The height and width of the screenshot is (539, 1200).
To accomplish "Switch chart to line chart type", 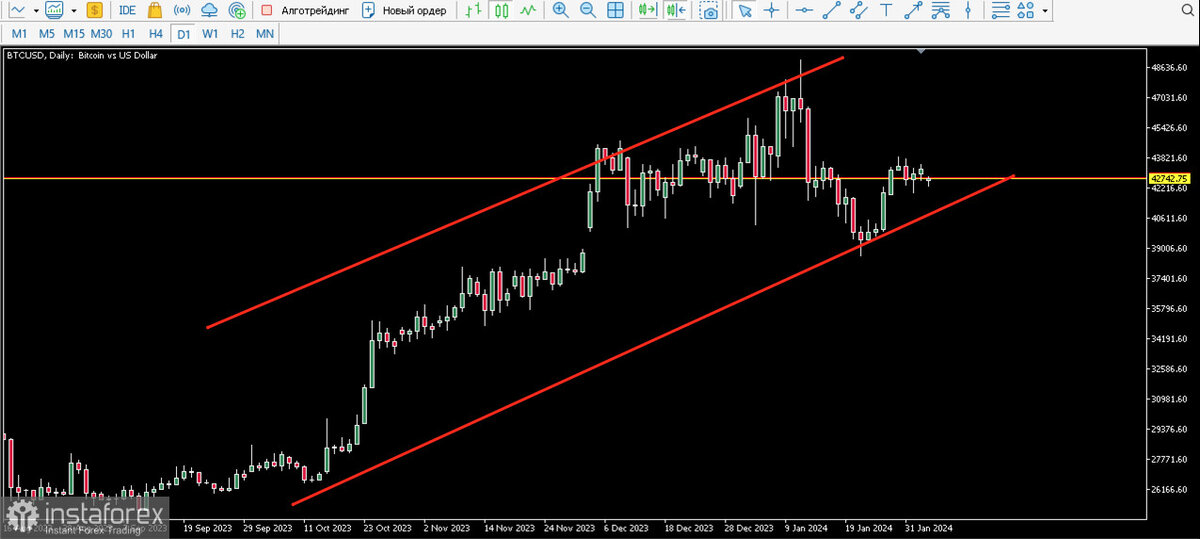I will click(x=526, y=10).
